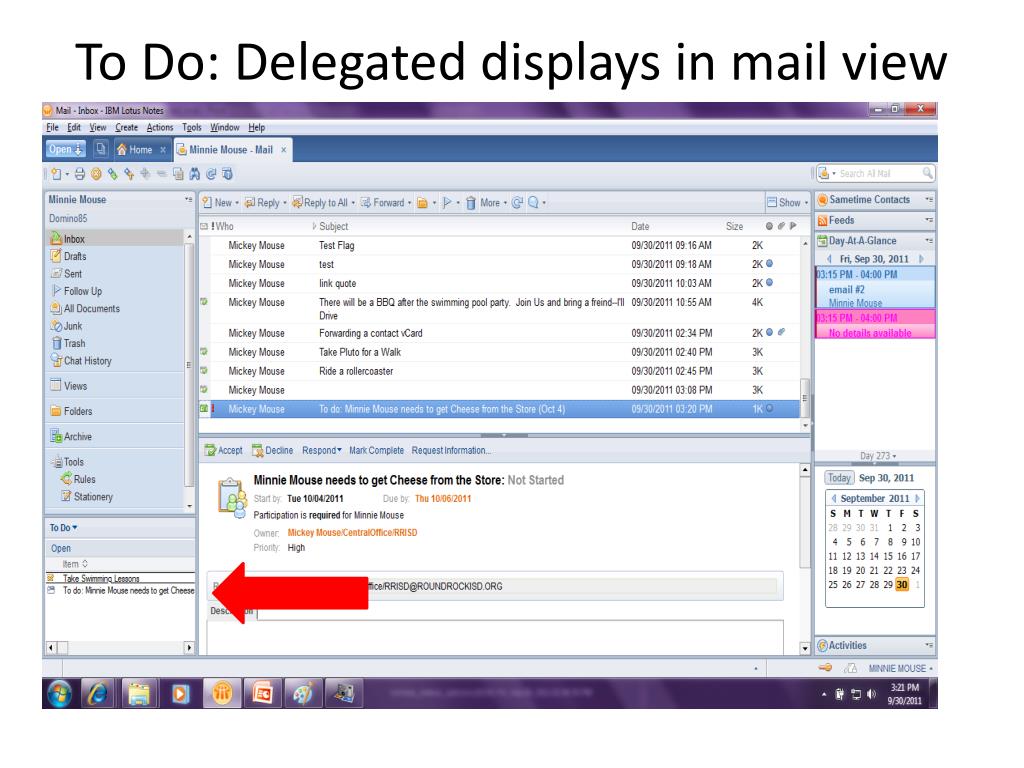Click the Activities panel icon

tap(823, 645)
